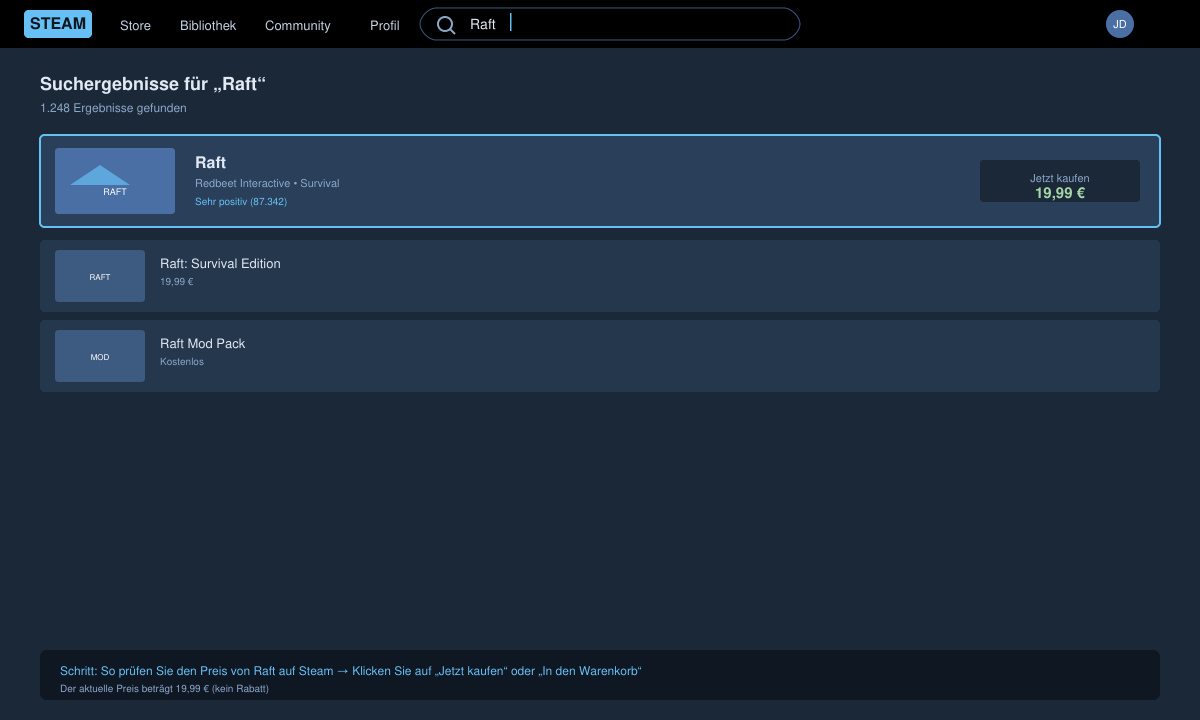Viewport: 1200px width, 720px height.
Task: Click Sehr positiv (87.342) reviews link
Action: 241,202
